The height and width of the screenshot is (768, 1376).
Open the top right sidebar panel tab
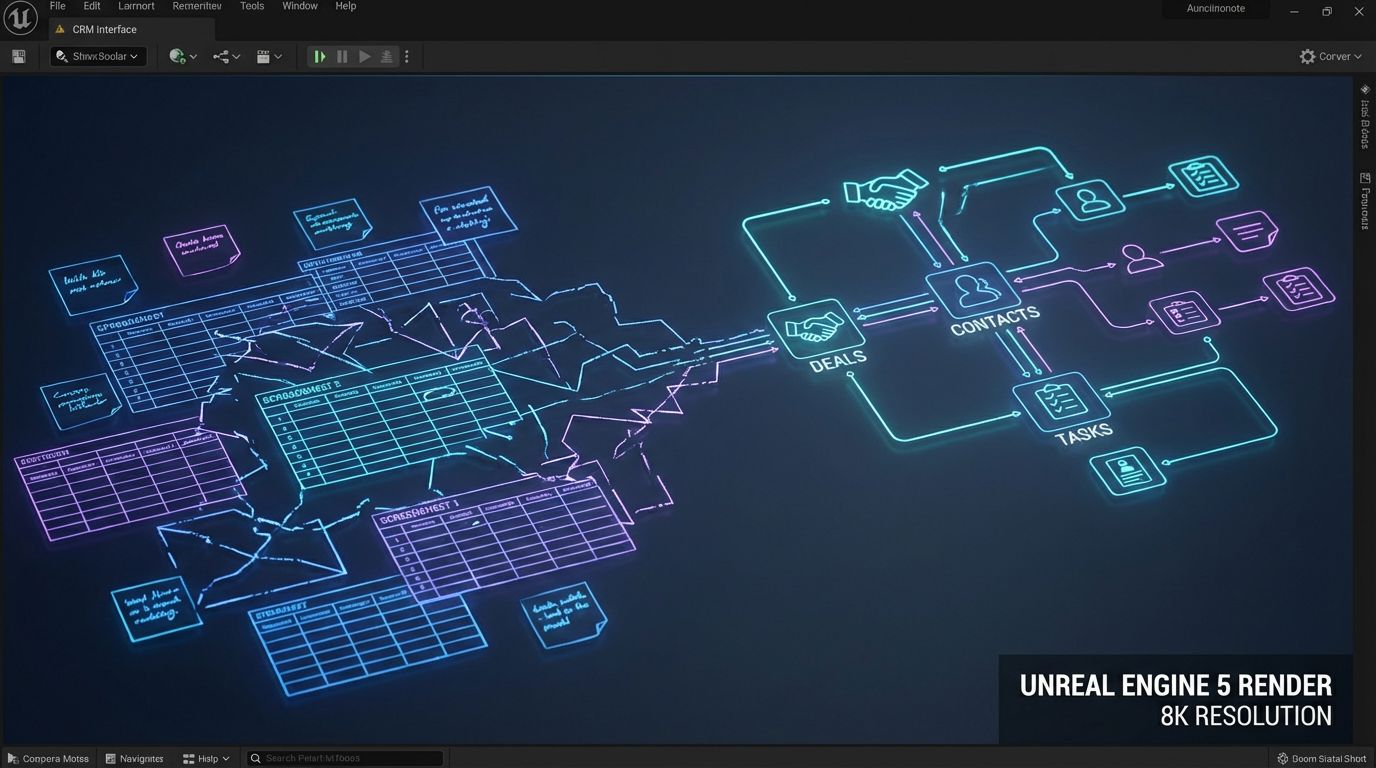[x=1365, y=116]
